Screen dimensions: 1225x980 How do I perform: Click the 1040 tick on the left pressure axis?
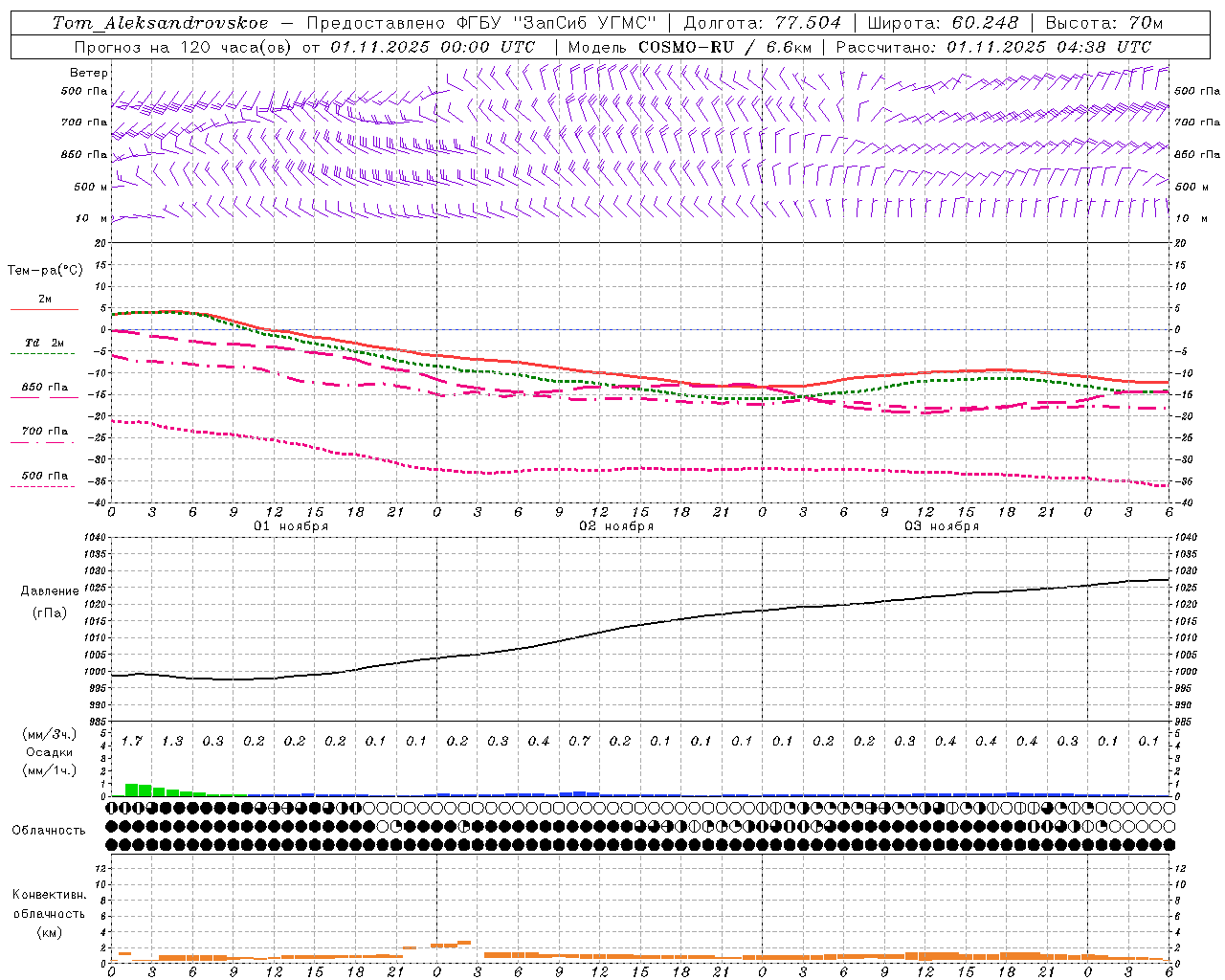[x=94, y=538]
